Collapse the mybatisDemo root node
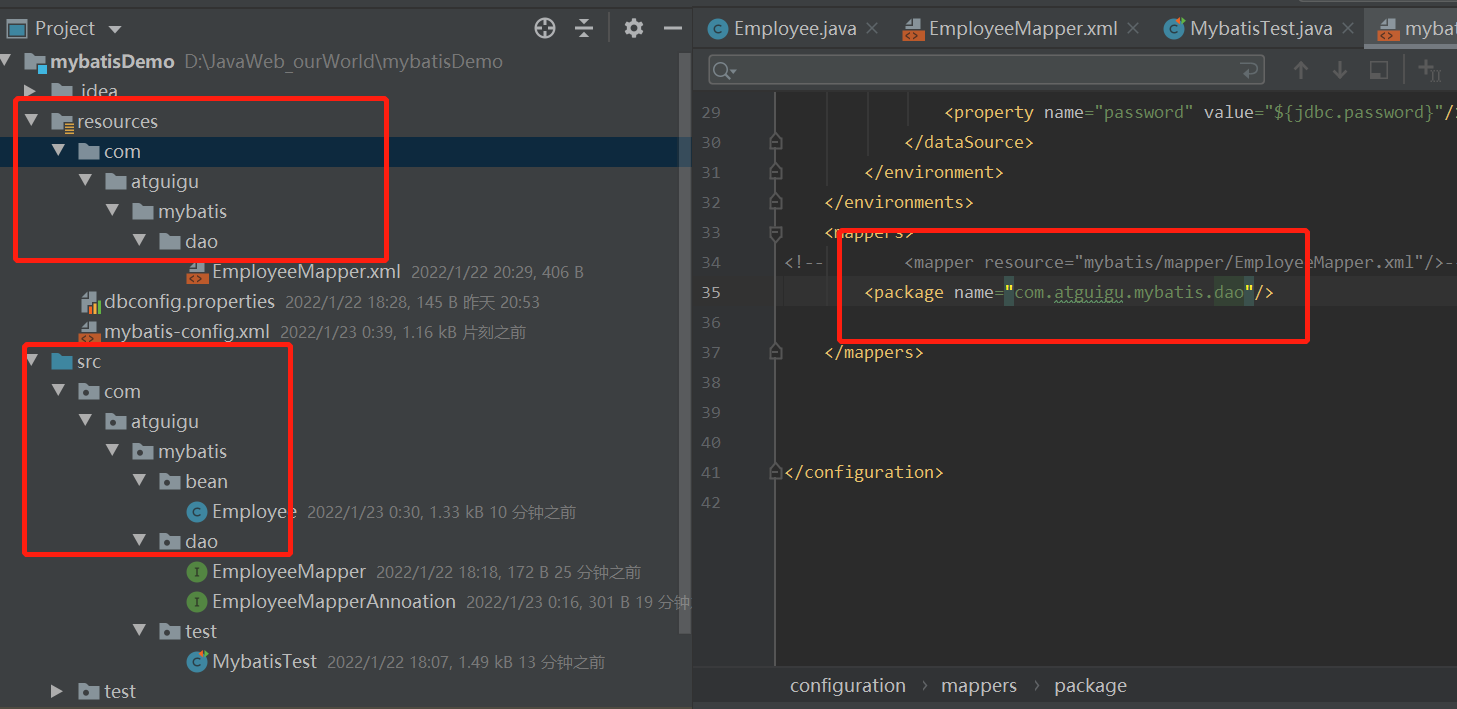Image resolution: width=1457 pixels, height=709 pixels. [x=7, y=62]
